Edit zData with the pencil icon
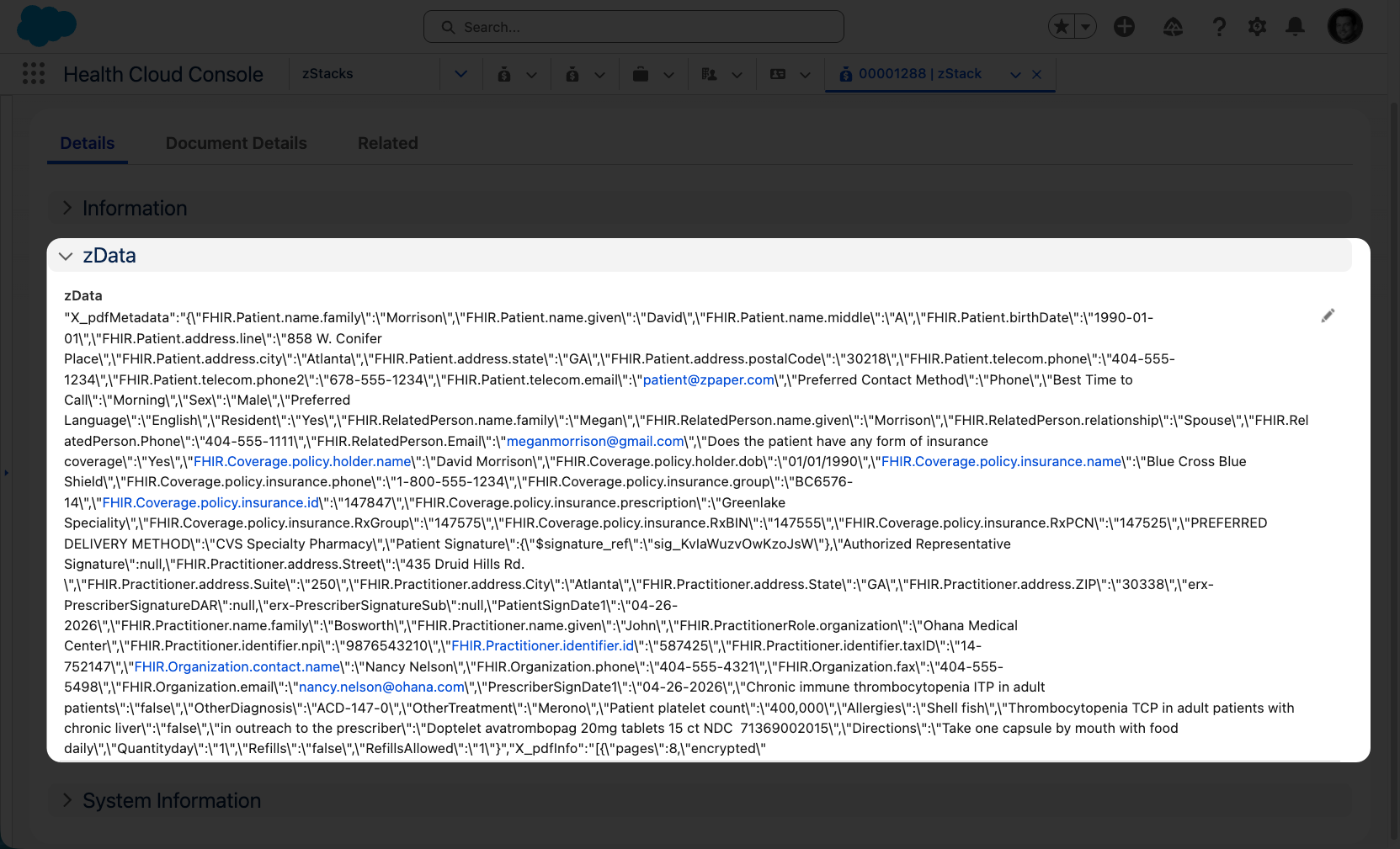 point(1328,316)
